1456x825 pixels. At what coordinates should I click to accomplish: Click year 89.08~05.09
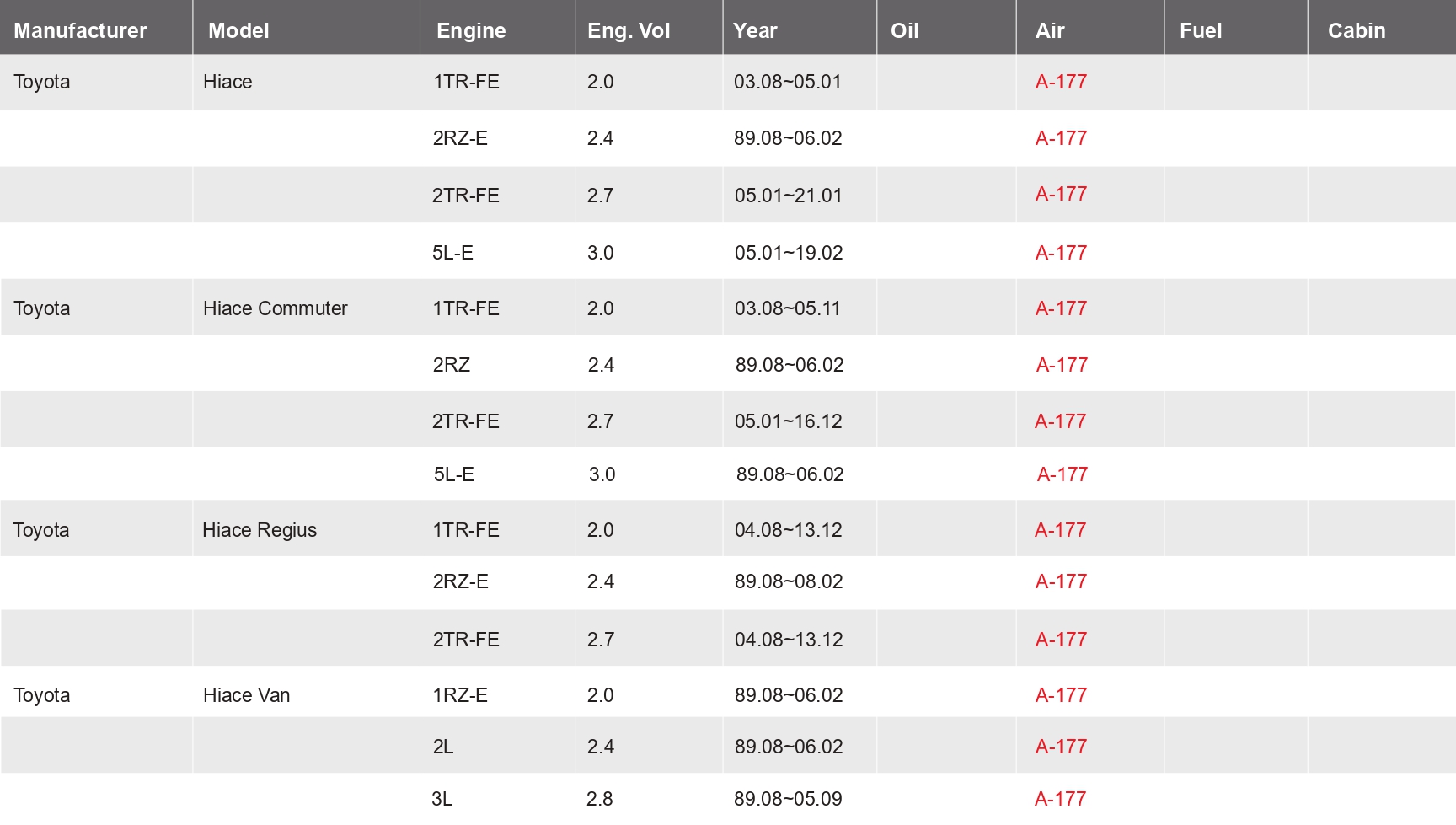pyautogui.click(x=787, y=799)
